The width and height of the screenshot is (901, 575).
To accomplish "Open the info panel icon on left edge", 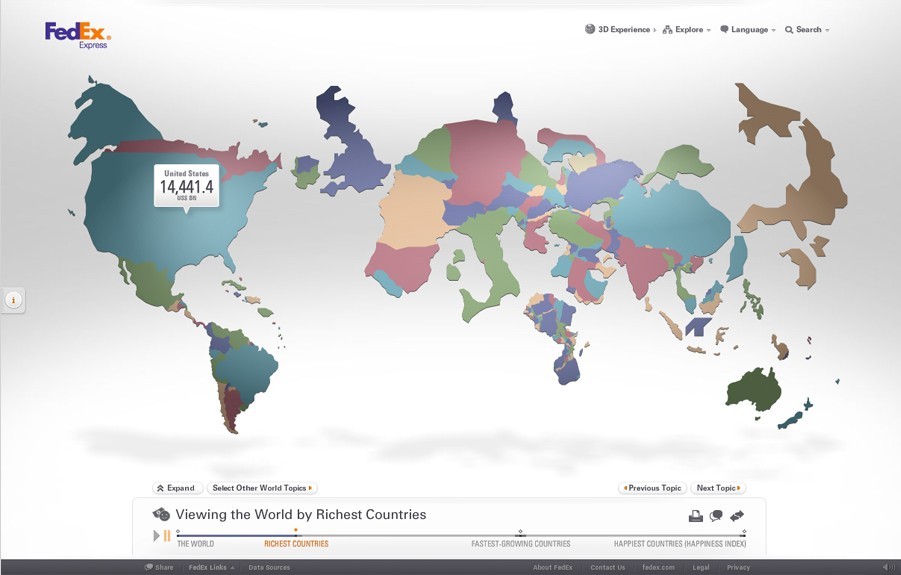I will (x=14, y=299).
